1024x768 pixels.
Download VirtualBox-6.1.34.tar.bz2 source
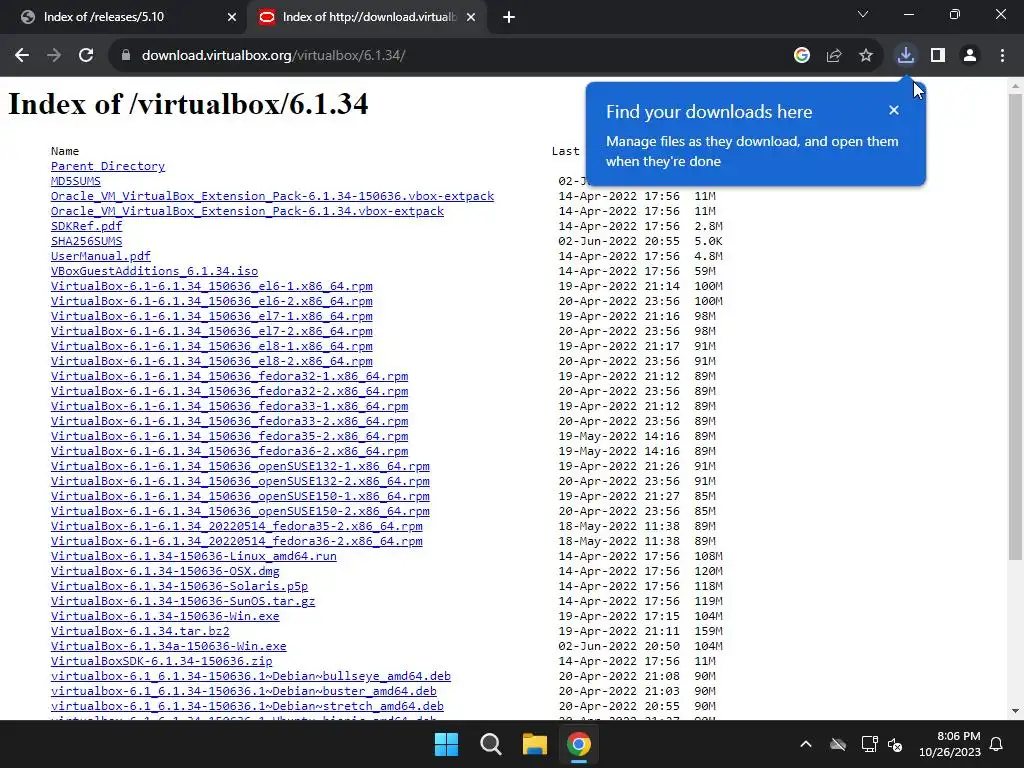[x=140, y=632]
